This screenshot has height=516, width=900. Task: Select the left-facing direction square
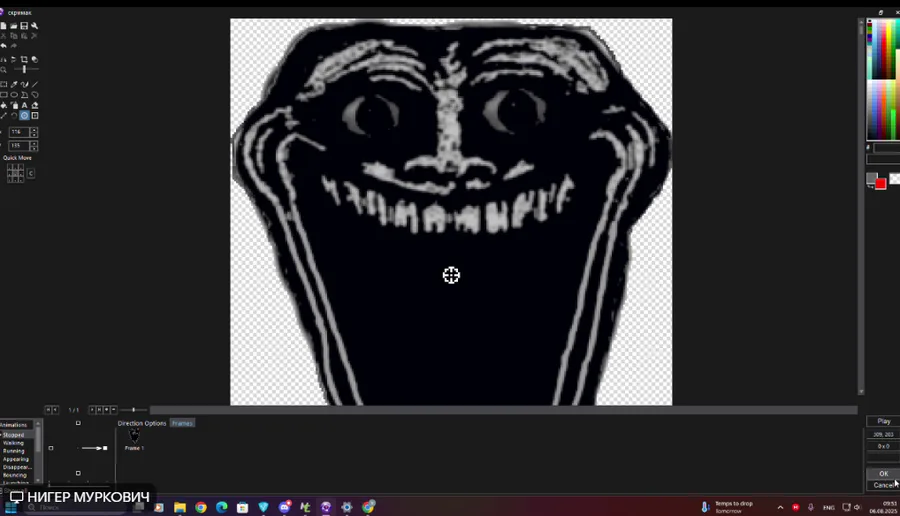[x=51, y=448]
